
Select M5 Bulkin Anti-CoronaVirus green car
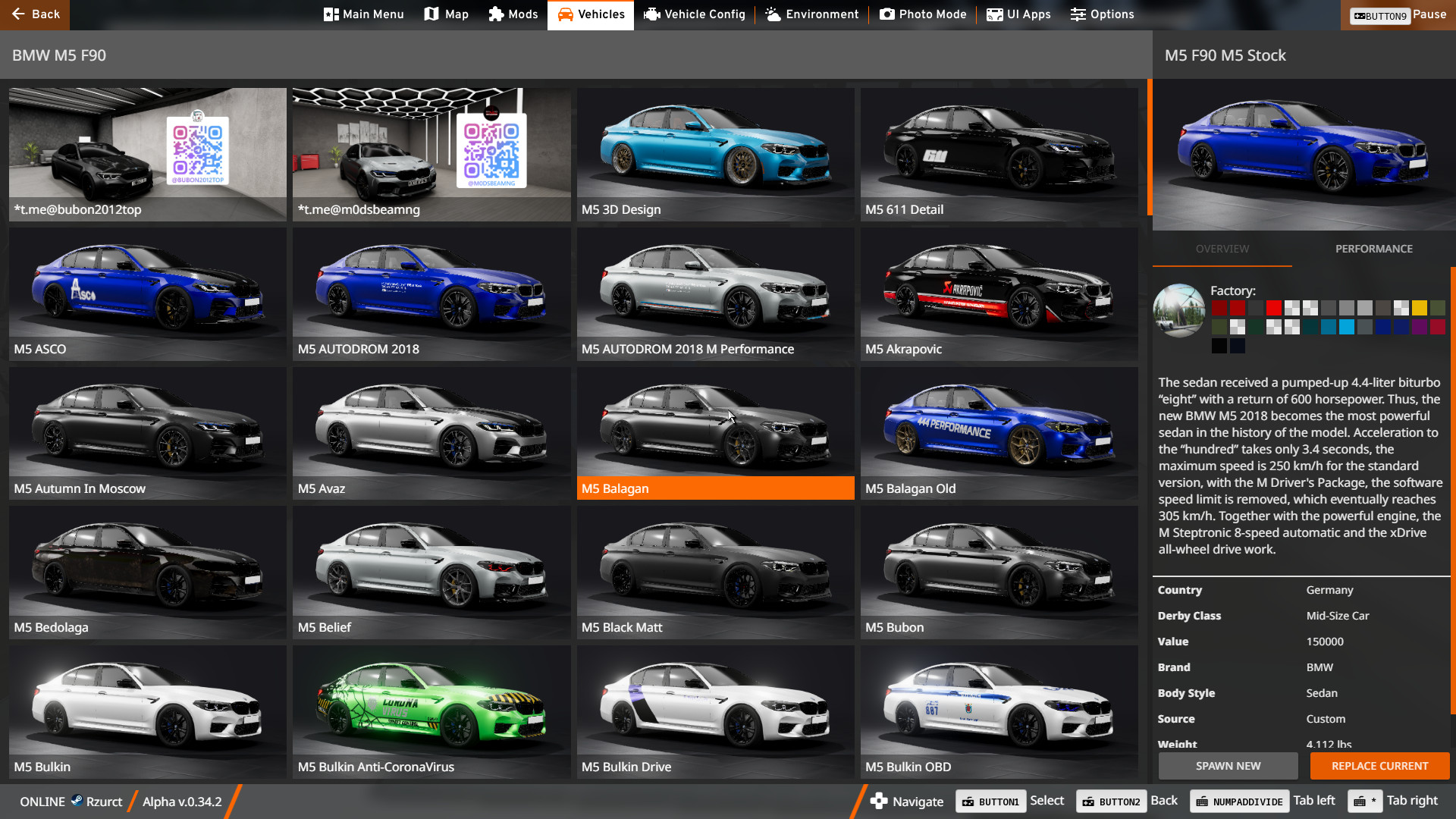[431, 712]
